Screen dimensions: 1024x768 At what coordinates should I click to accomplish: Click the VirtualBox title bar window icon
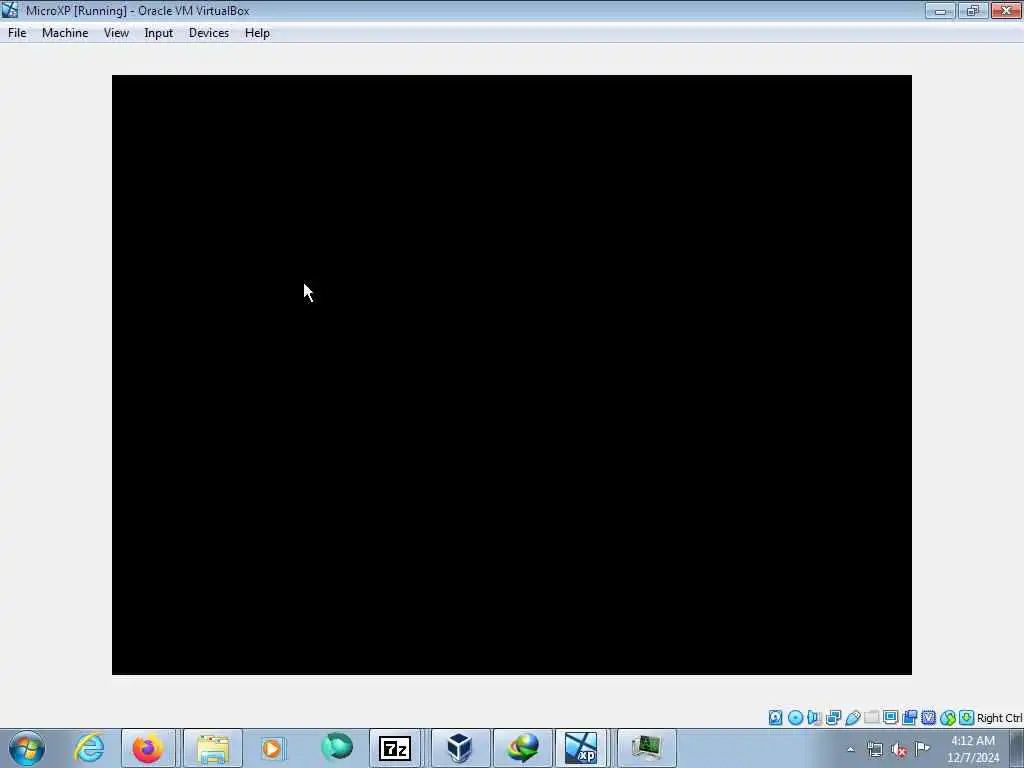click(10, 10)
